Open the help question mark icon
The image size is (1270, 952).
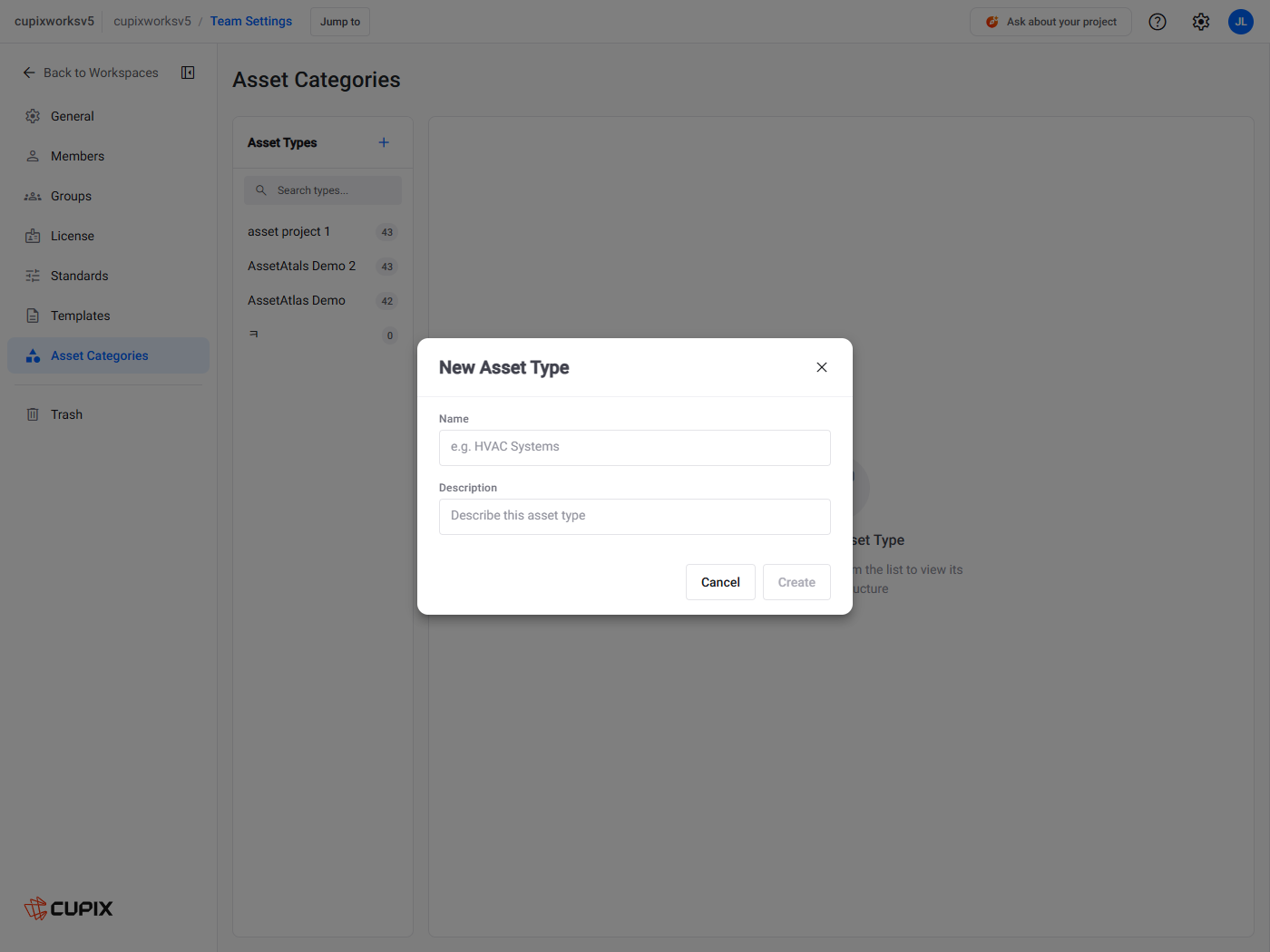(1158, 22)
